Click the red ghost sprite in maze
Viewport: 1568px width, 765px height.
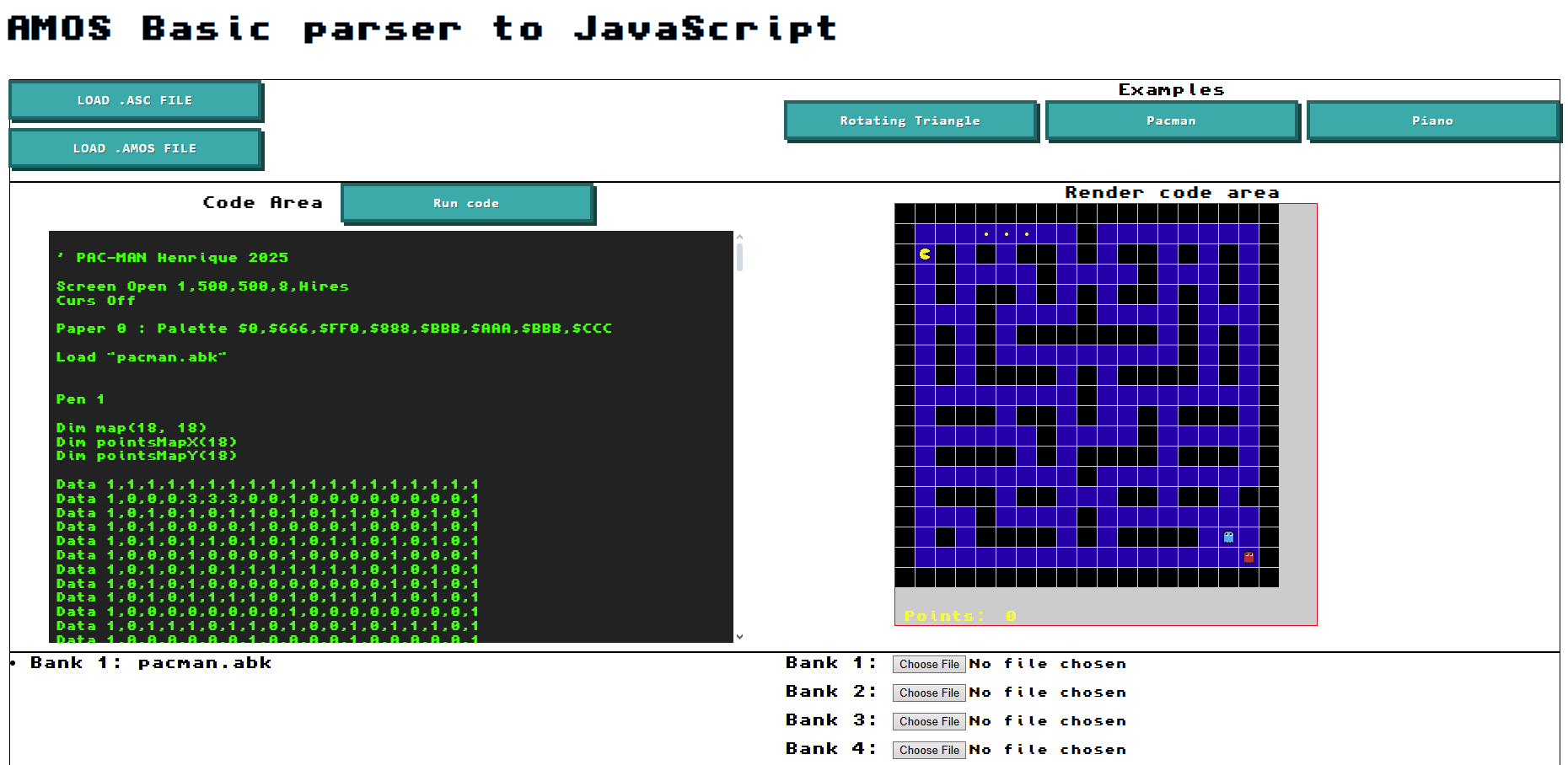point(1248,557)
